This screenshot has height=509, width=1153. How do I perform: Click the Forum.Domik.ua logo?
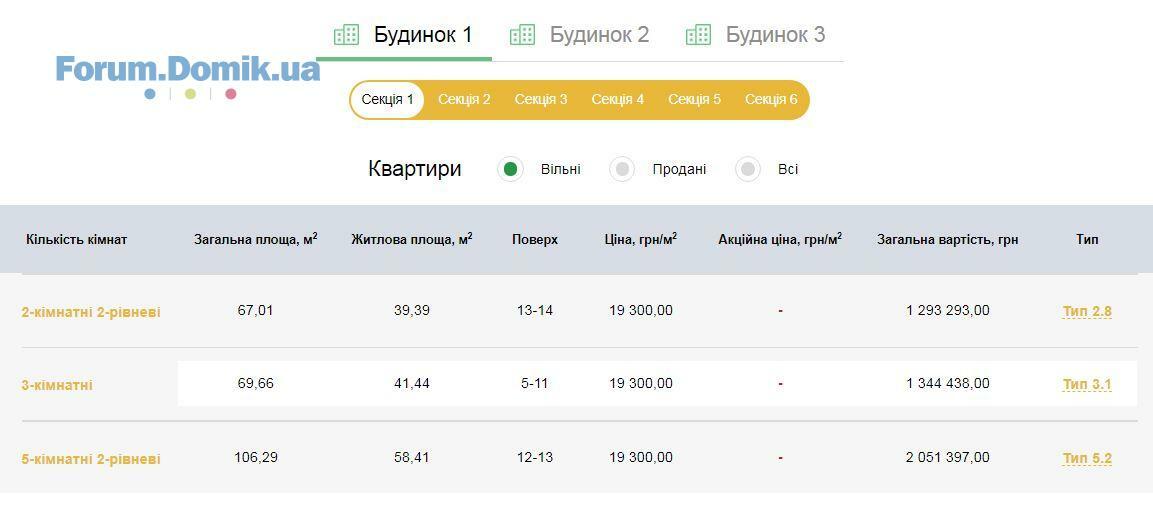pos(188,69)
